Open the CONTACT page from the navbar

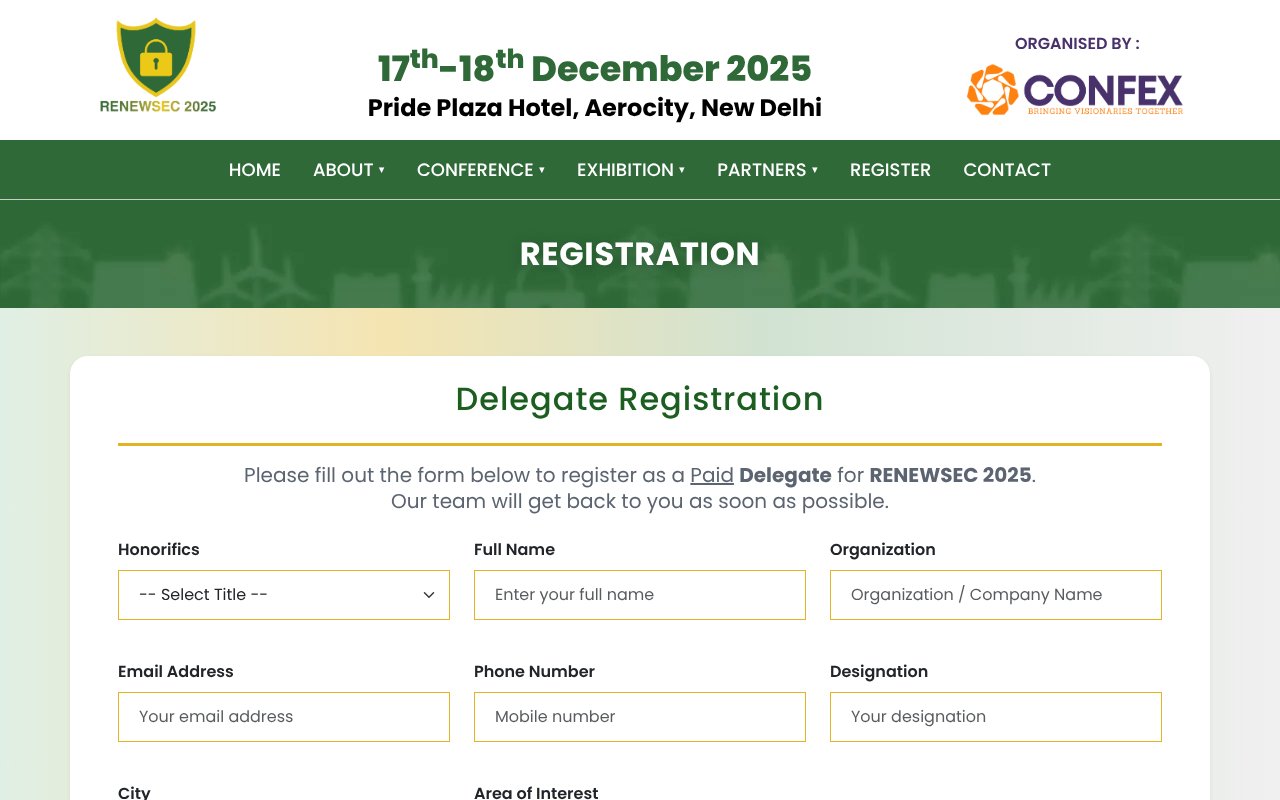(1007, 170)
